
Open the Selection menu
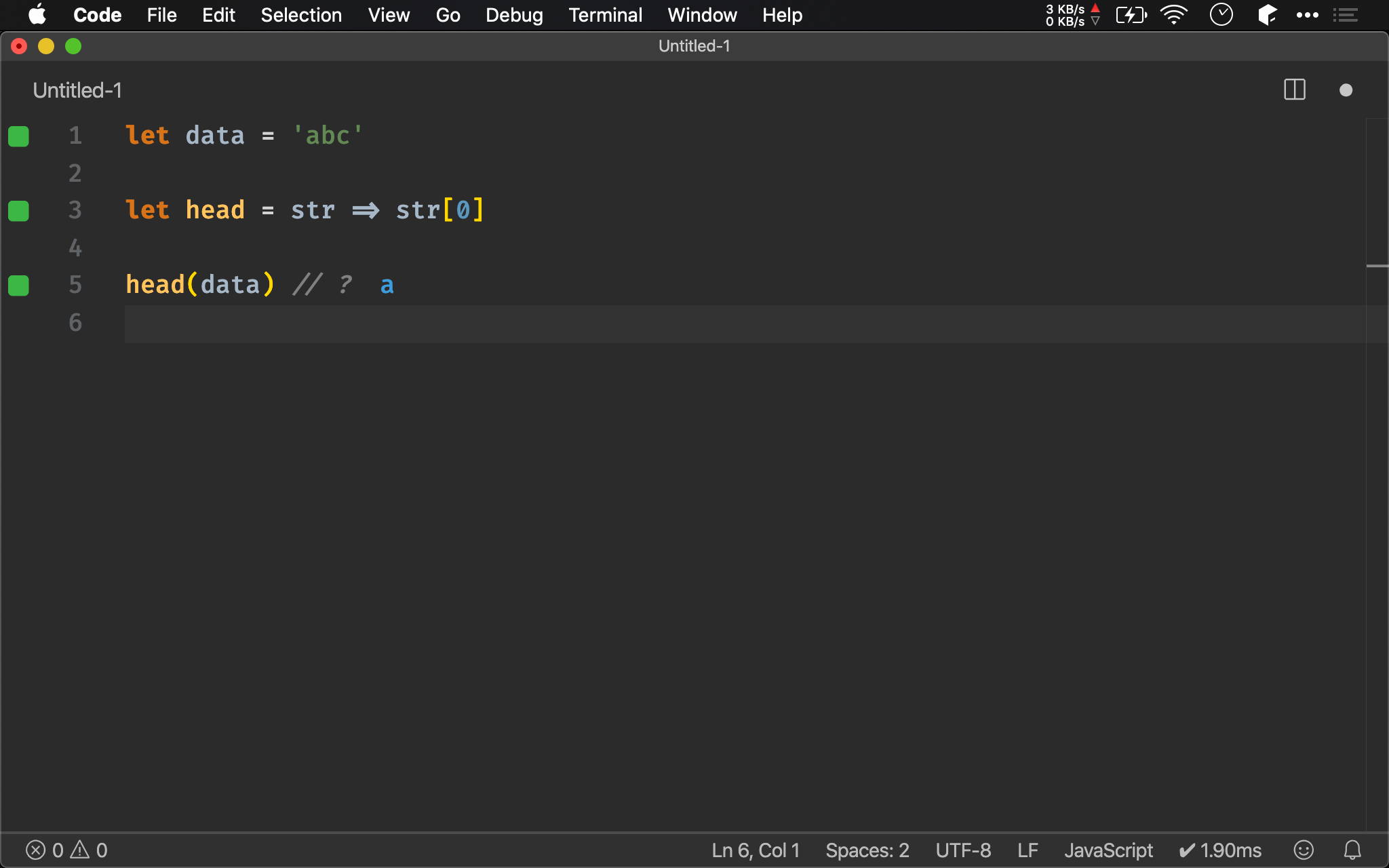301,15
